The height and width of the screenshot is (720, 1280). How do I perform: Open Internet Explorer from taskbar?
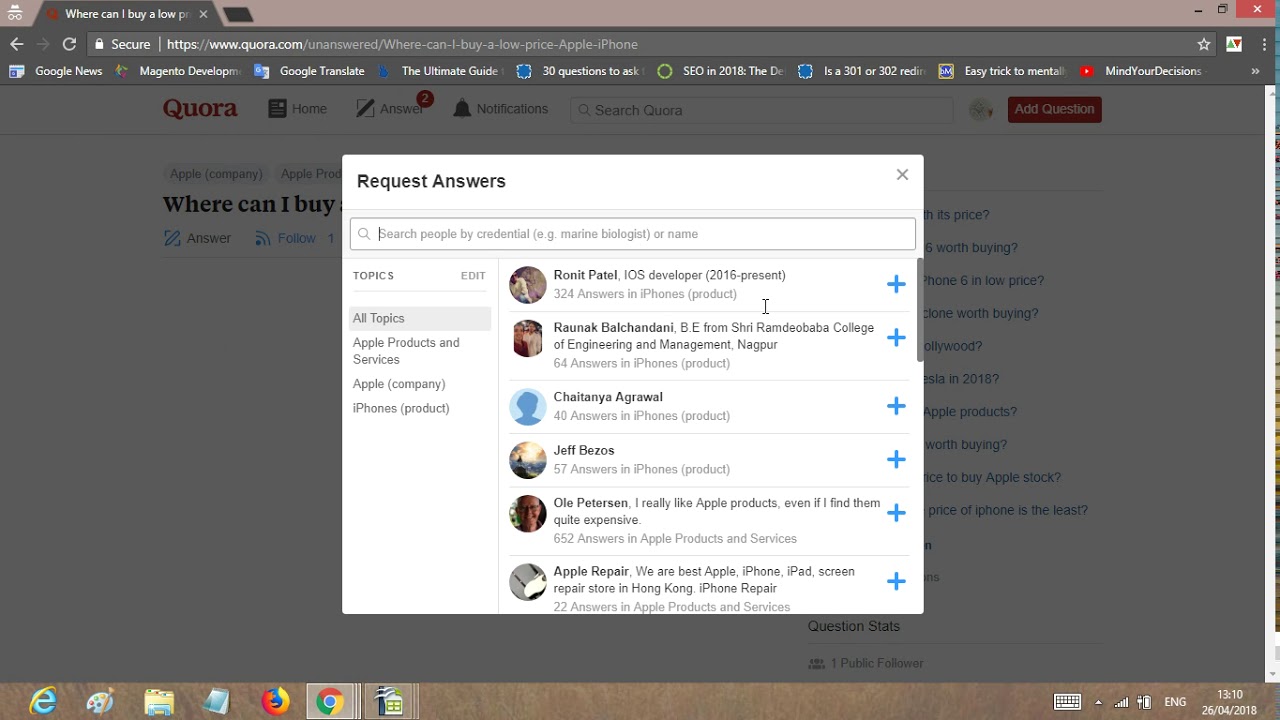click(43, 702)
